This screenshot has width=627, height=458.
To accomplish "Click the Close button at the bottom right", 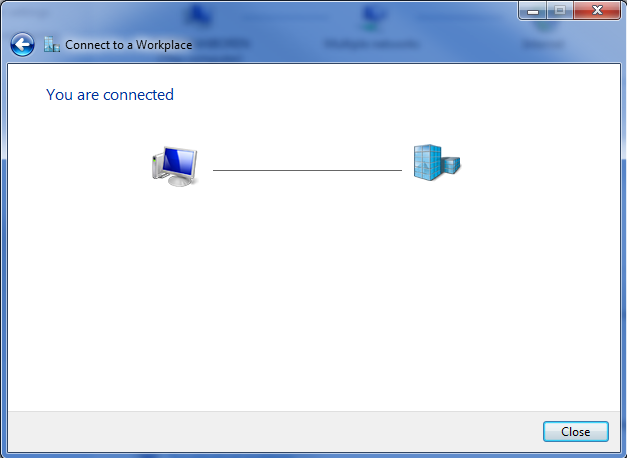I will [575, 432].
